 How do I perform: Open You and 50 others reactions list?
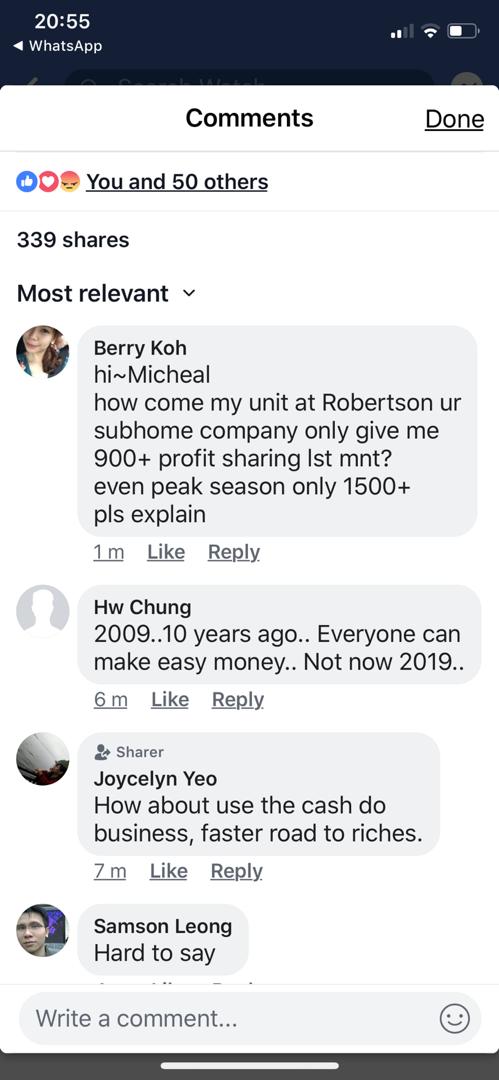pos(176,182)
